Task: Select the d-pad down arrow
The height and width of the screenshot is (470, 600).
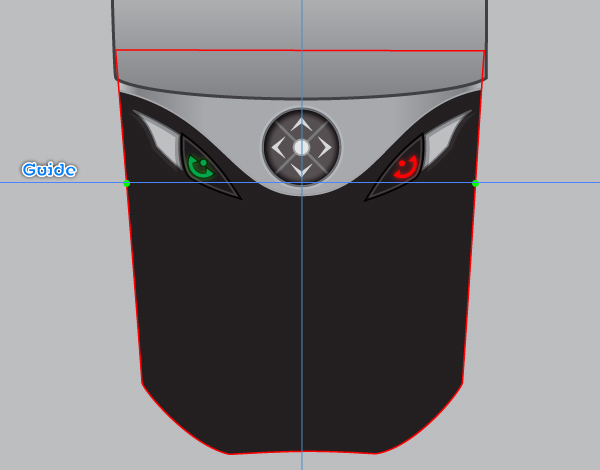Action: [302, 170]
